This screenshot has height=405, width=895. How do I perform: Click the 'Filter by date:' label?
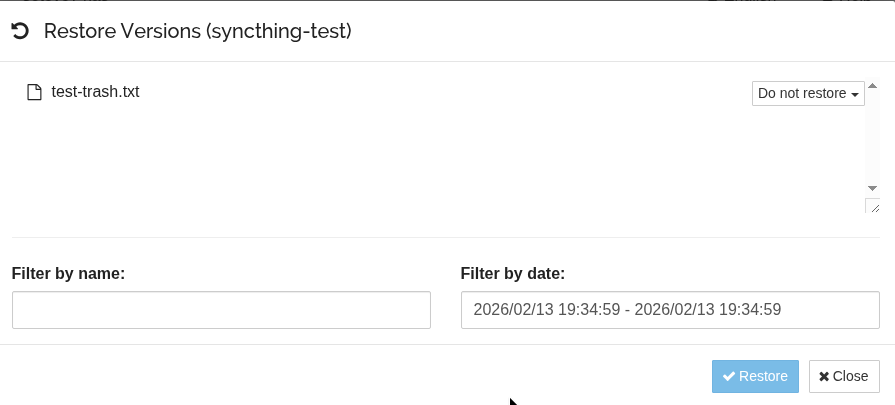pos(513,273)
